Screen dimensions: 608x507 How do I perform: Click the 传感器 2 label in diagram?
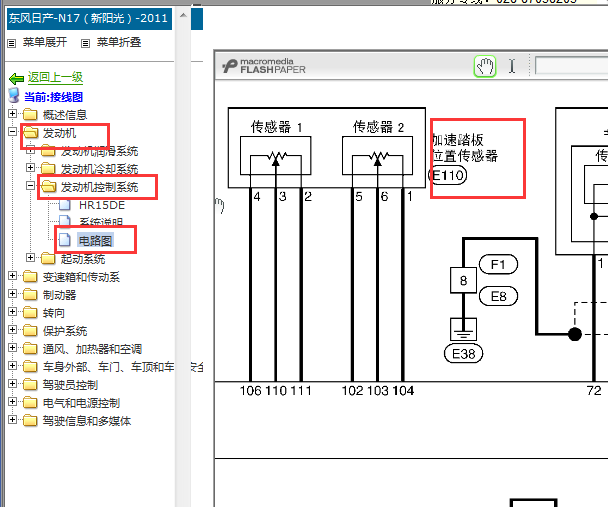click(x=378, y=127)
